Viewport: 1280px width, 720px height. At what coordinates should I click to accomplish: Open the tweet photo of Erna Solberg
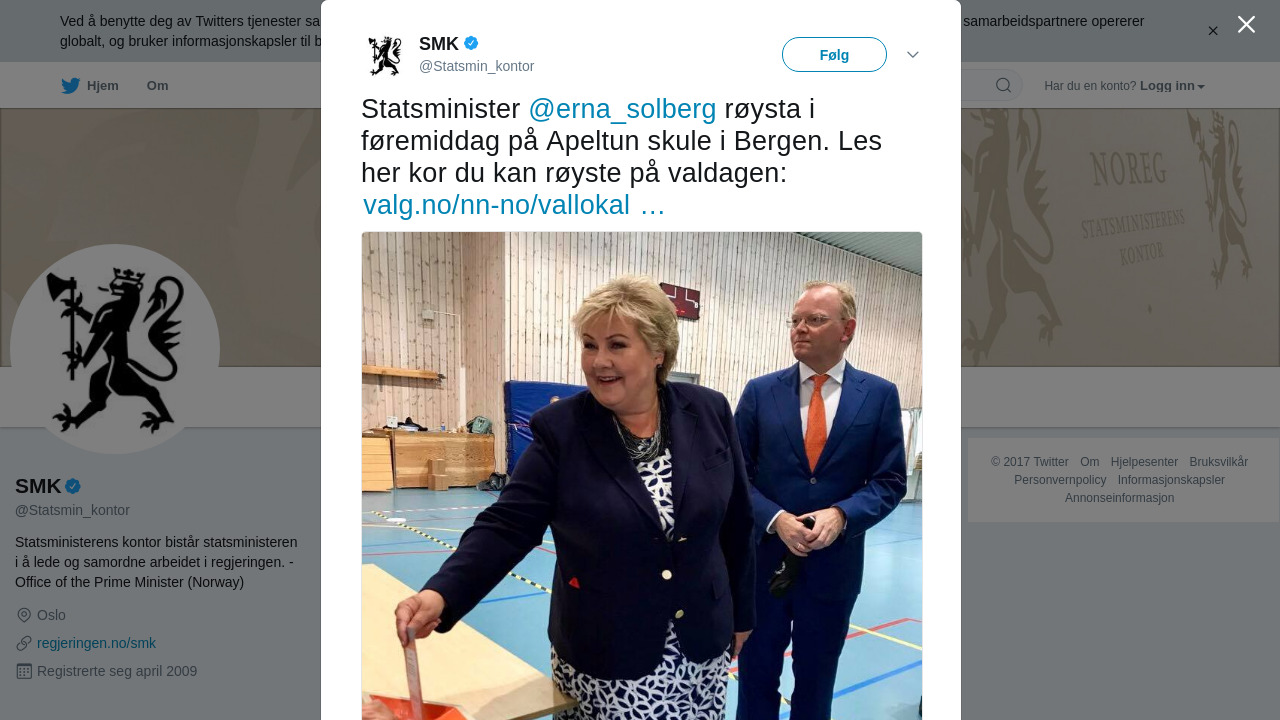642,476
